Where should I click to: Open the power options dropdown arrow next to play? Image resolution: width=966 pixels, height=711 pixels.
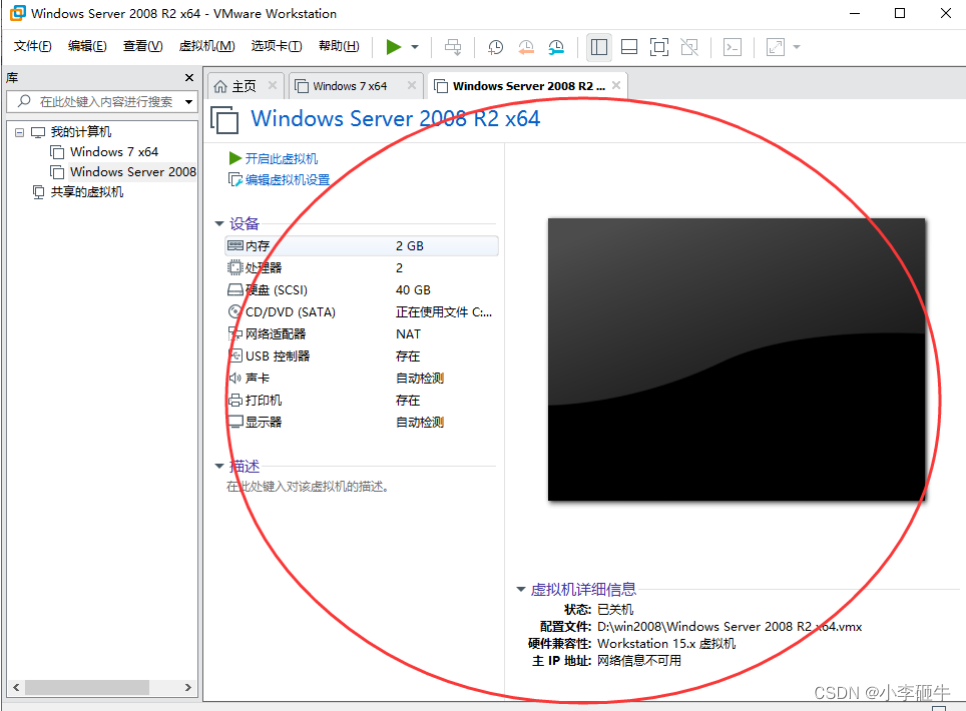tap(415, 47)
